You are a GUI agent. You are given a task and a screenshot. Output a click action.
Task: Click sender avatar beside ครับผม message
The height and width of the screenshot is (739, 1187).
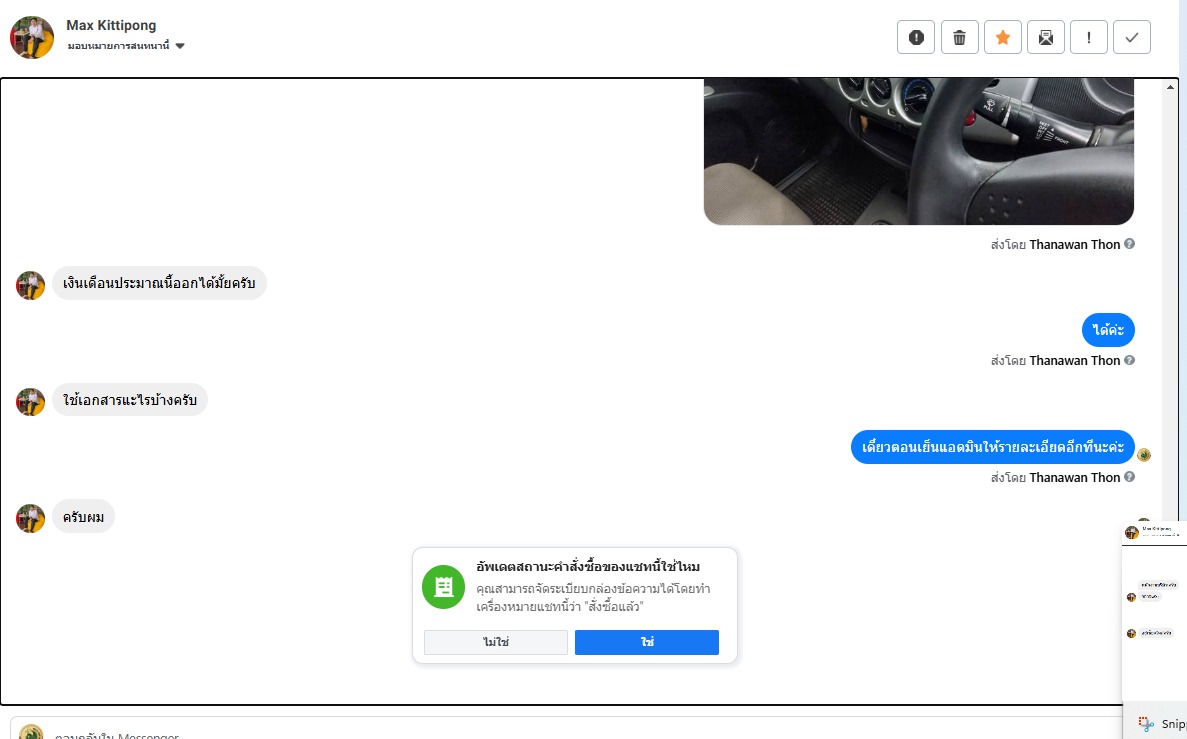pyautogui.click(x=30, y=519)
